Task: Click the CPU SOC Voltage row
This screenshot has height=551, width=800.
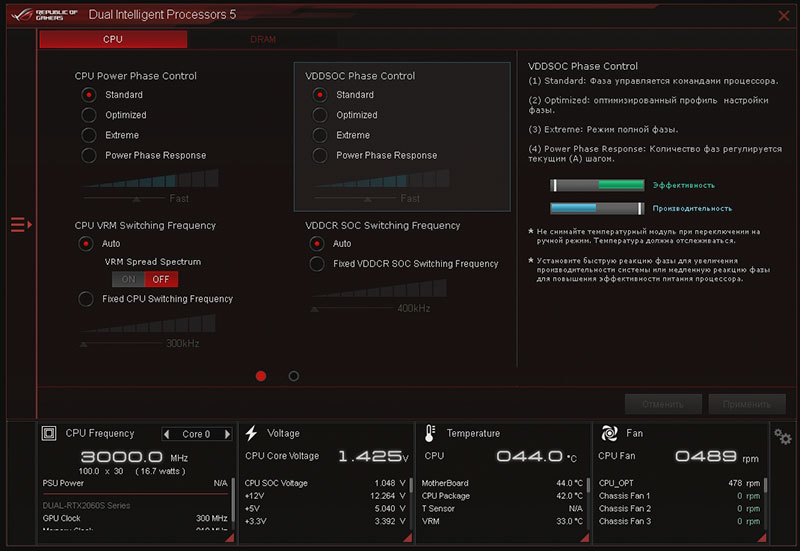Action: [324, 483]
